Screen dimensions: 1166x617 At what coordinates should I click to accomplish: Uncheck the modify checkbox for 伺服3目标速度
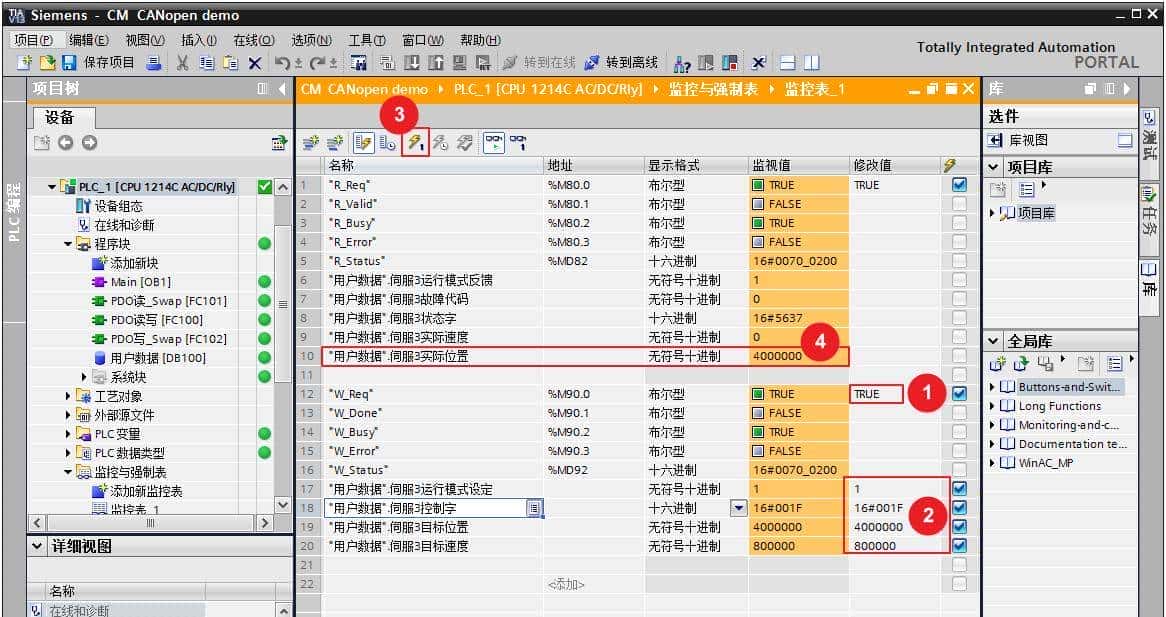click(x=959, y=546)
